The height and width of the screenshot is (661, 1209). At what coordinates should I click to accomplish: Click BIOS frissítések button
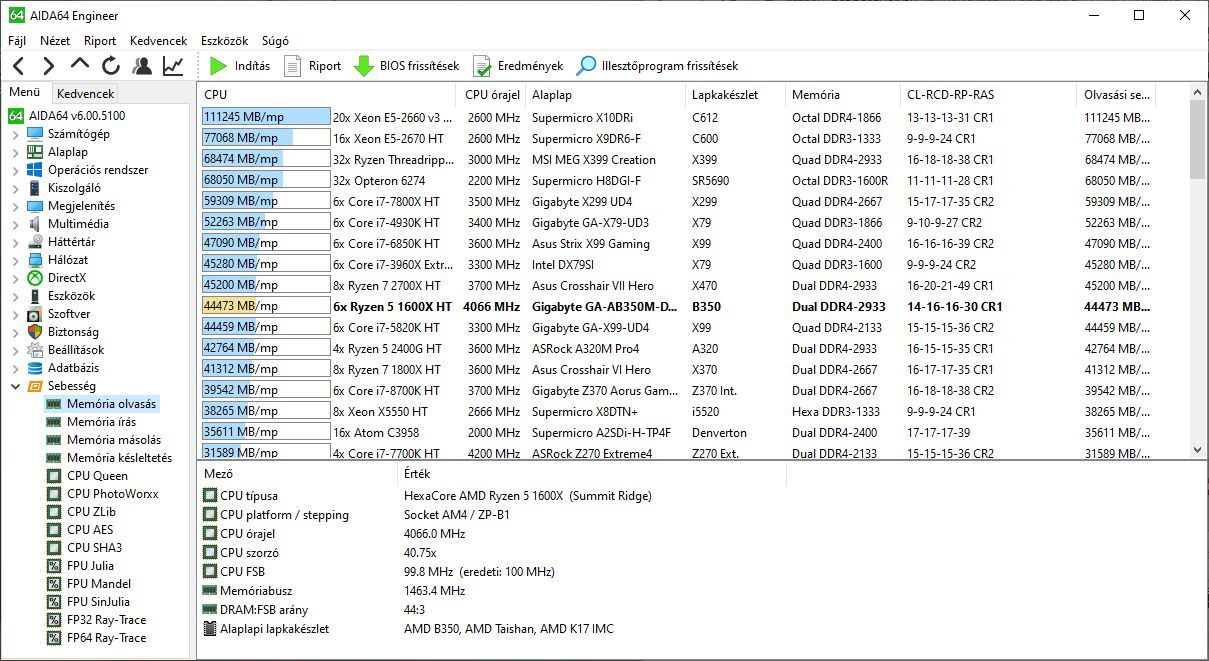pyautogui.click(x=407, y=66)
